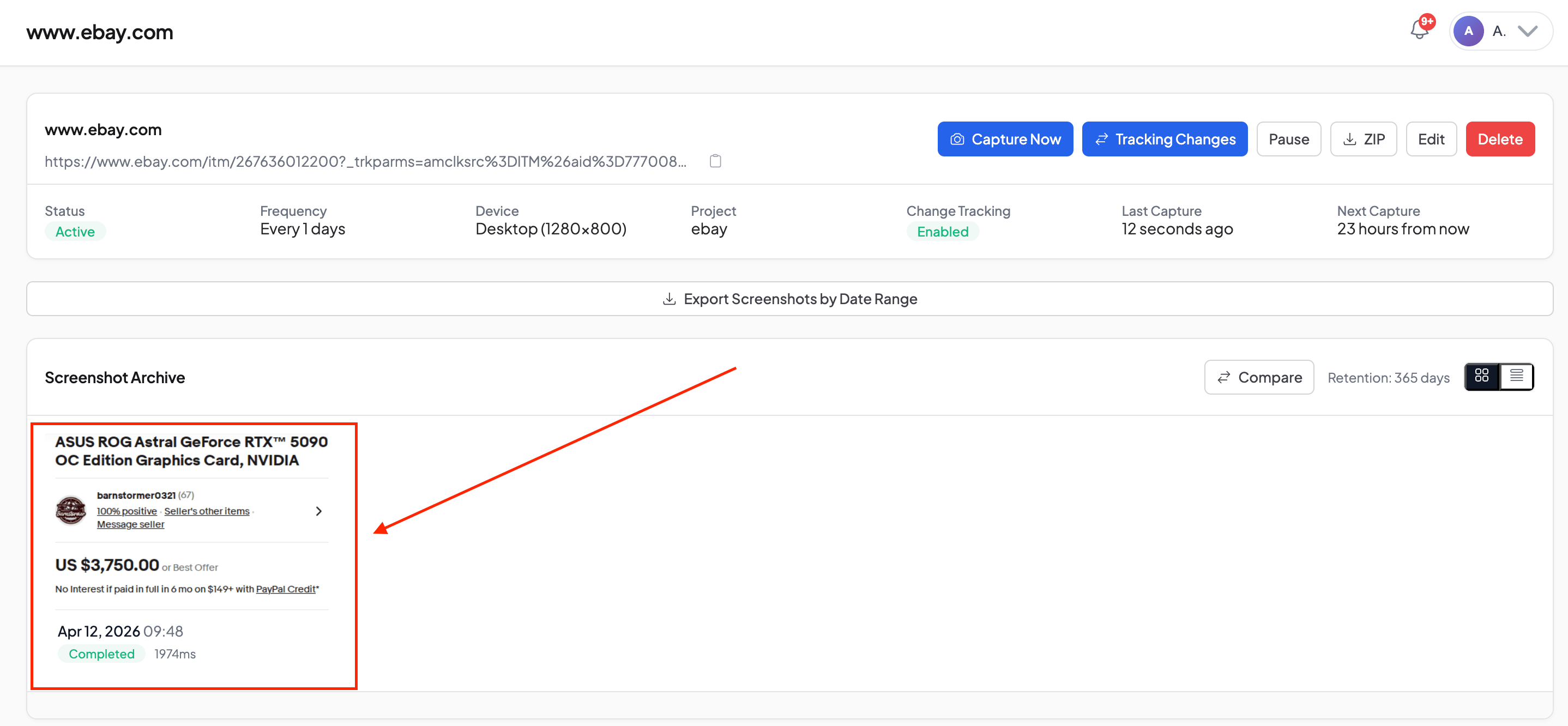Delete this tracked page
This screenshot has width=1568, height=726.
point(1500,140)
